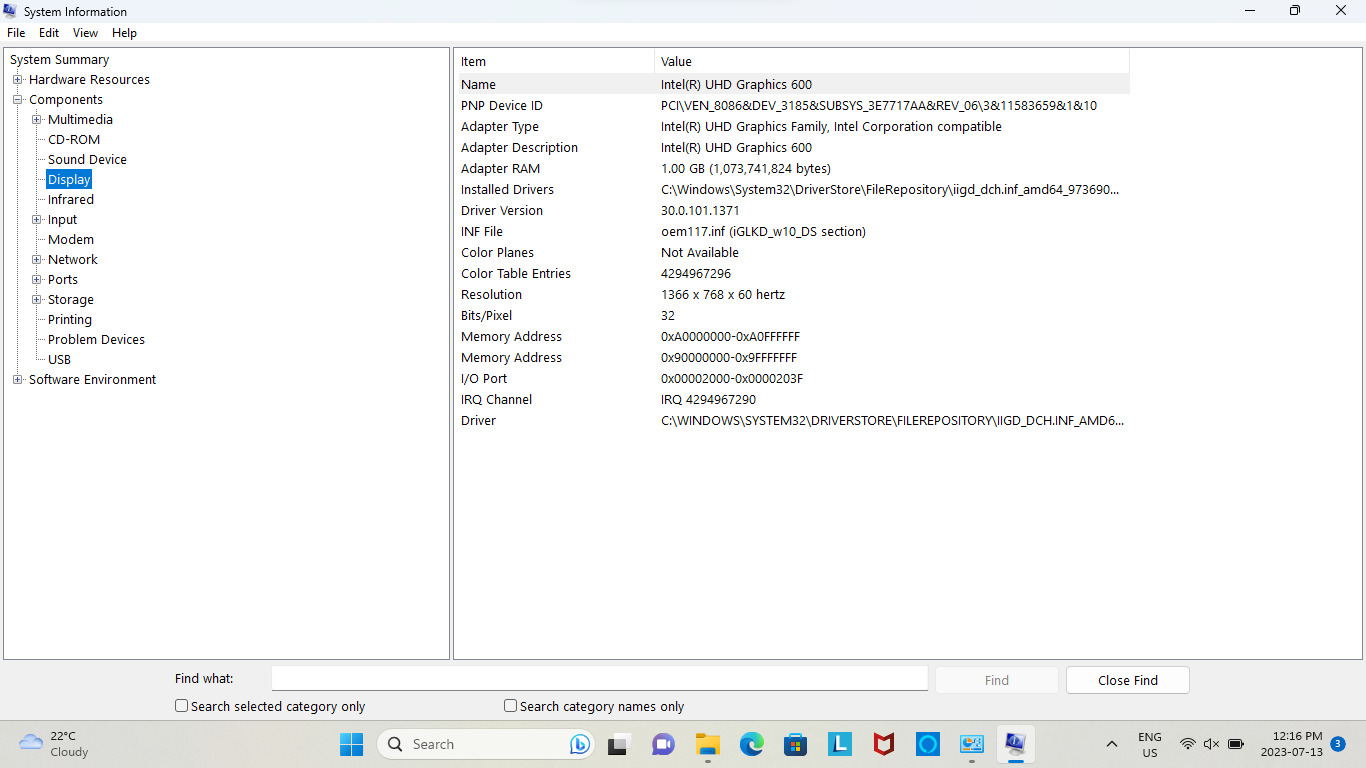The image size is (1366, 768).
Task: Click the Value column header
Action: 892,61
